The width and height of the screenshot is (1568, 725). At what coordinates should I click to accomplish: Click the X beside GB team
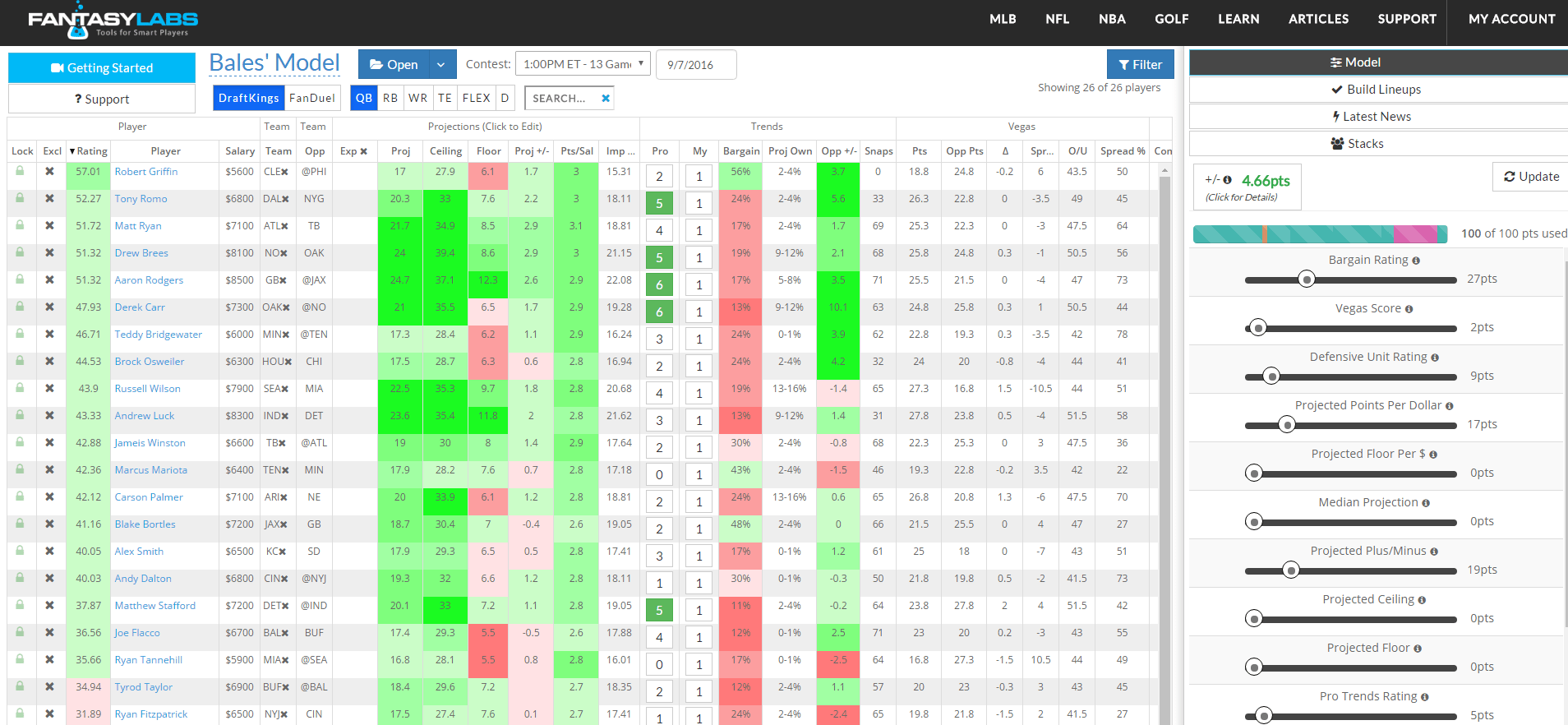tap(283, 281)
